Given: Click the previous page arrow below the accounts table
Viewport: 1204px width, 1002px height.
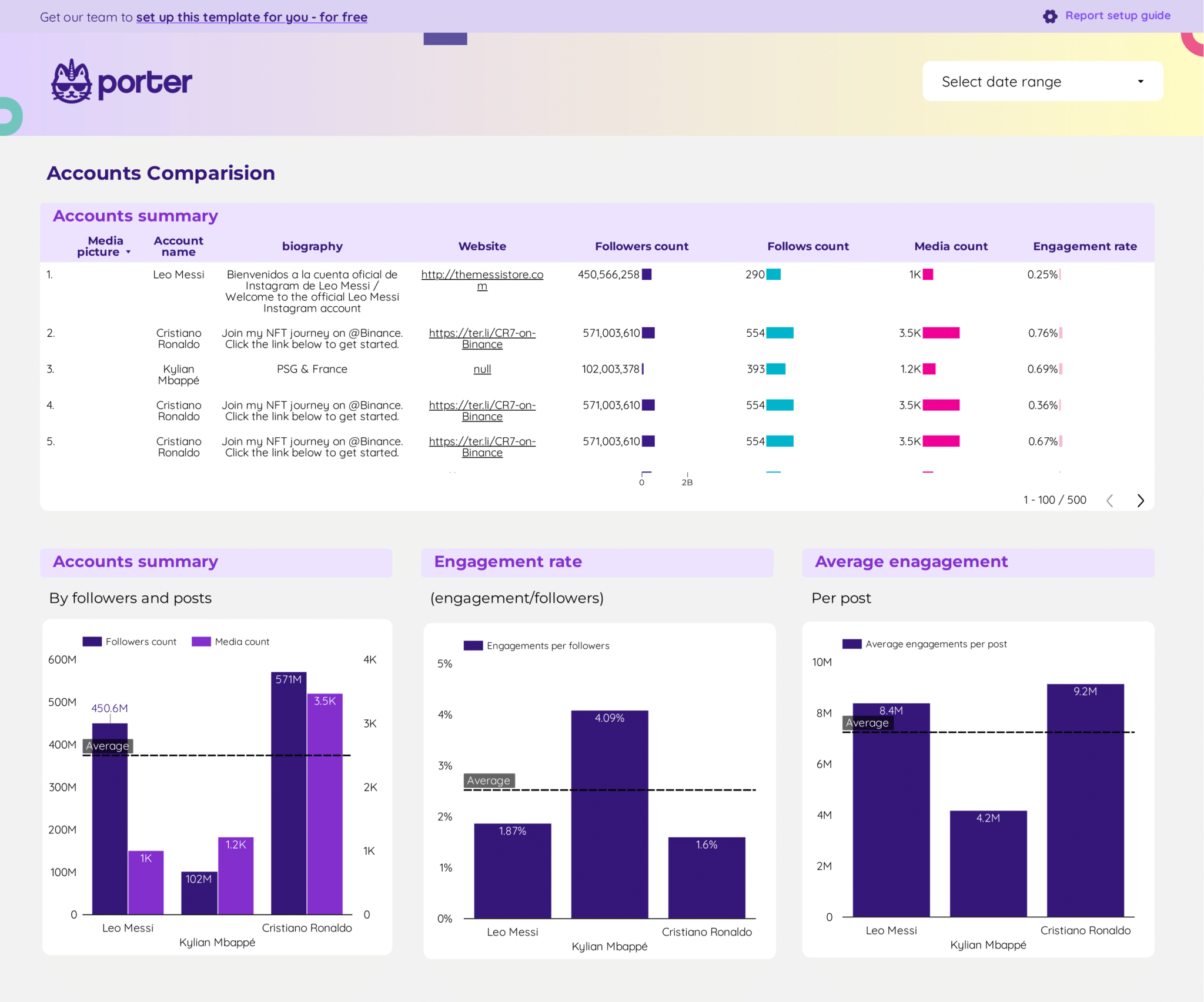Looking at the screenshot, I should tap(1110, 500).
